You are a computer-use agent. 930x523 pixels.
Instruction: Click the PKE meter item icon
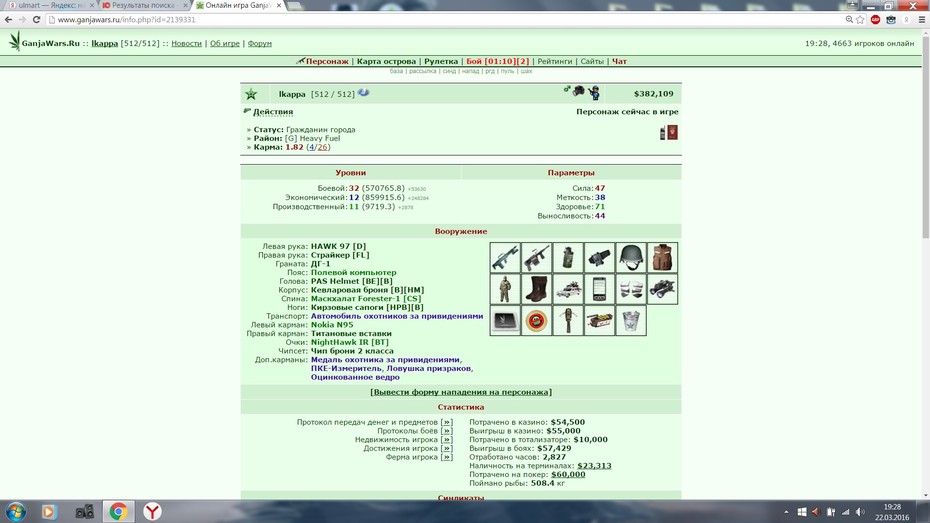pyautogui.click(x=568, y=320)
